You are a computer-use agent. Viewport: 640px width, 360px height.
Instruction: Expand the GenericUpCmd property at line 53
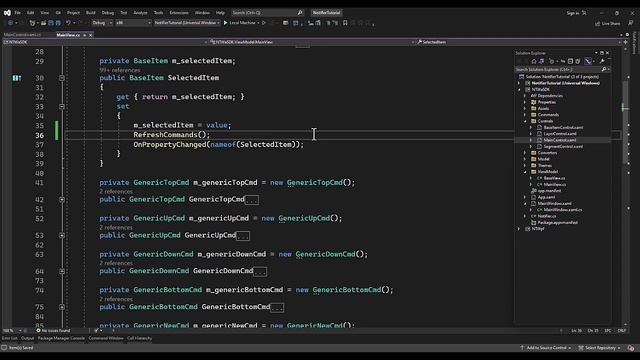(x=62, y=236)
